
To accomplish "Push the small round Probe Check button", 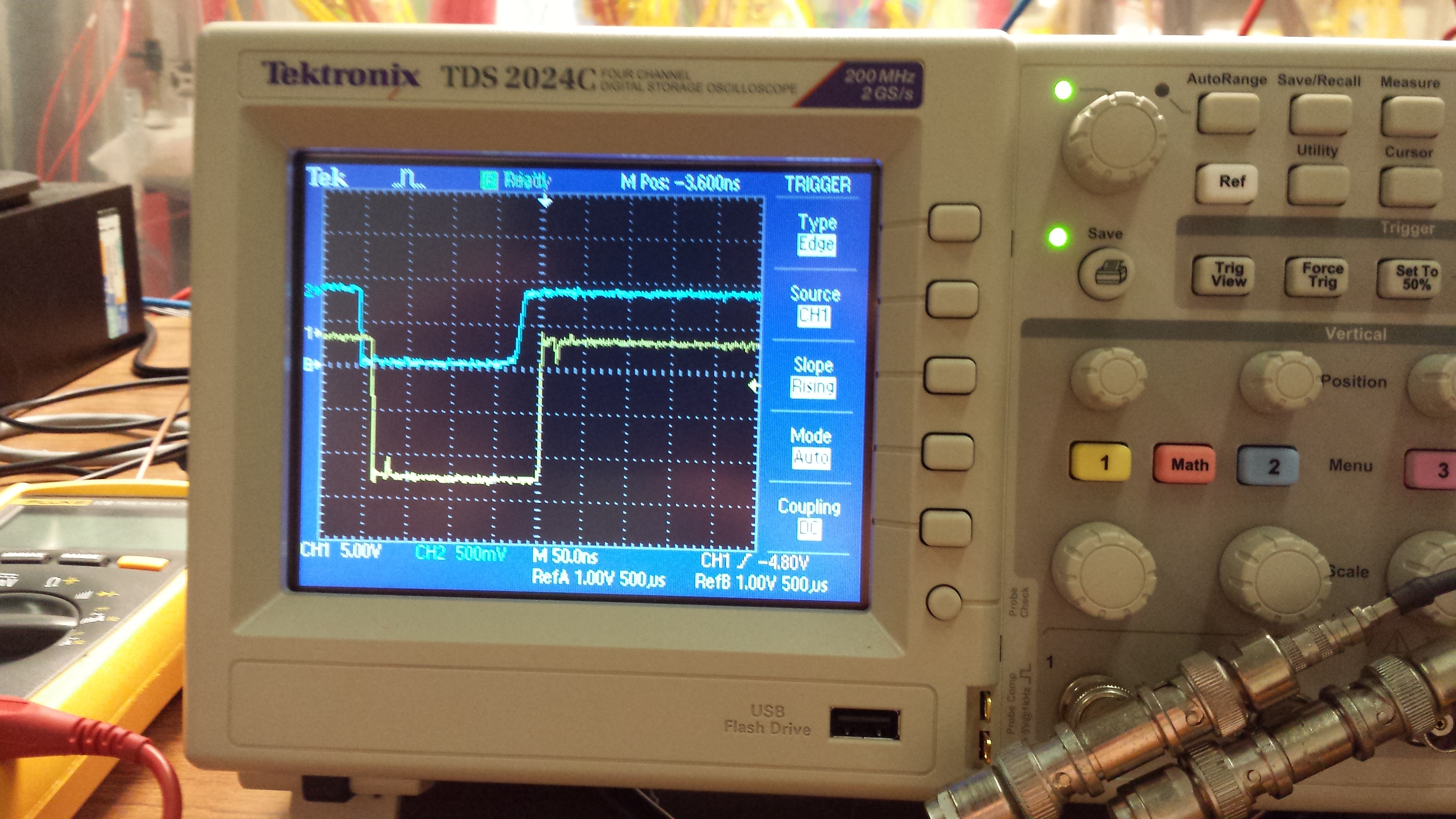I will [944, 602].
